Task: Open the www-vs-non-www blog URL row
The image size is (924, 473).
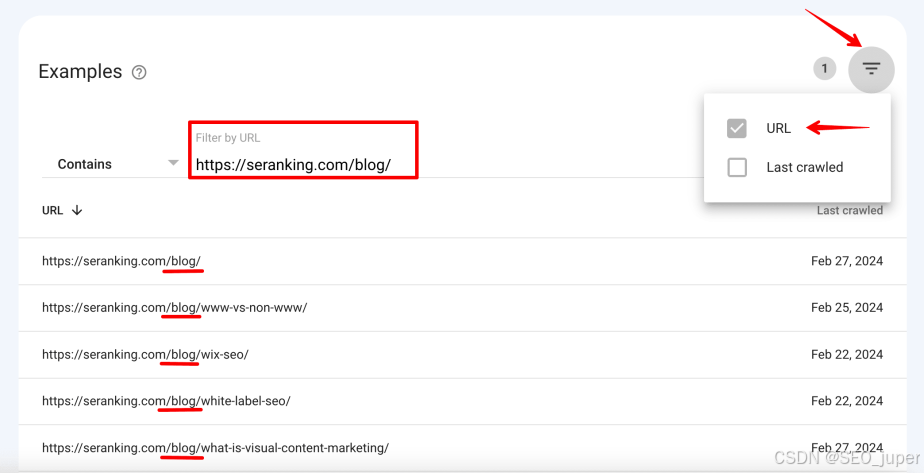Action: click(x=462, y=307)
